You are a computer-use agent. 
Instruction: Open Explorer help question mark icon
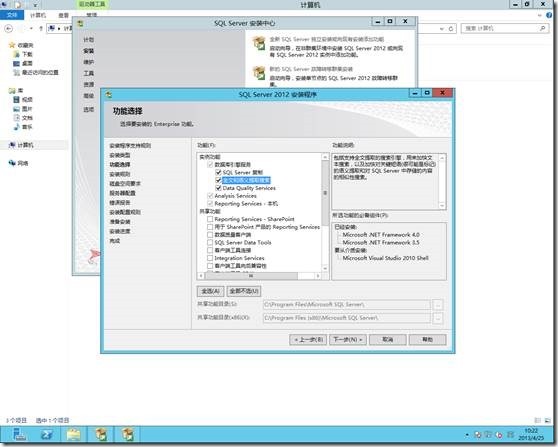click(549, 15)
